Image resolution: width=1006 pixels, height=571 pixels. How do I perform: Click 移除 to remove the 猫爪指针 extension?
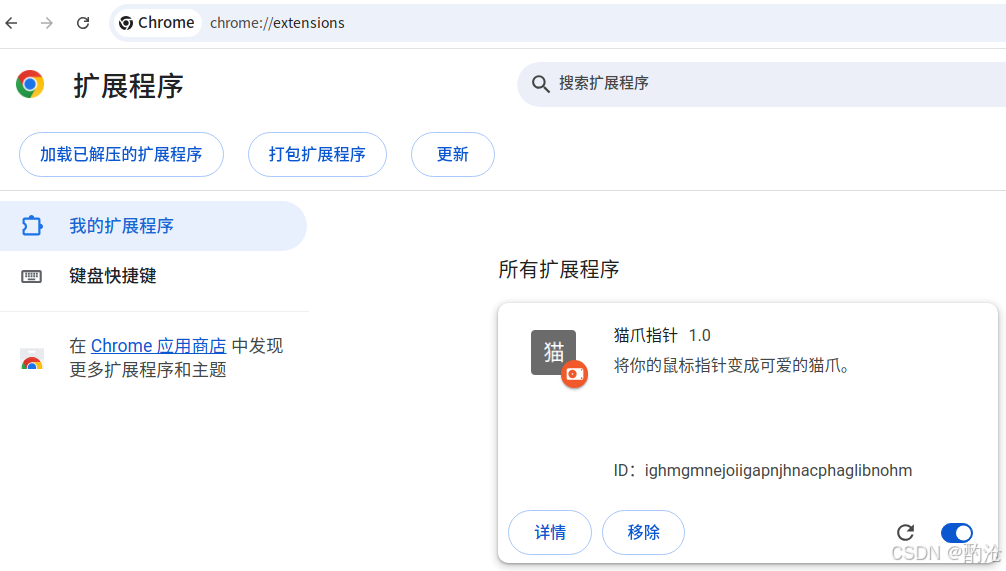[x=644, y=533]
